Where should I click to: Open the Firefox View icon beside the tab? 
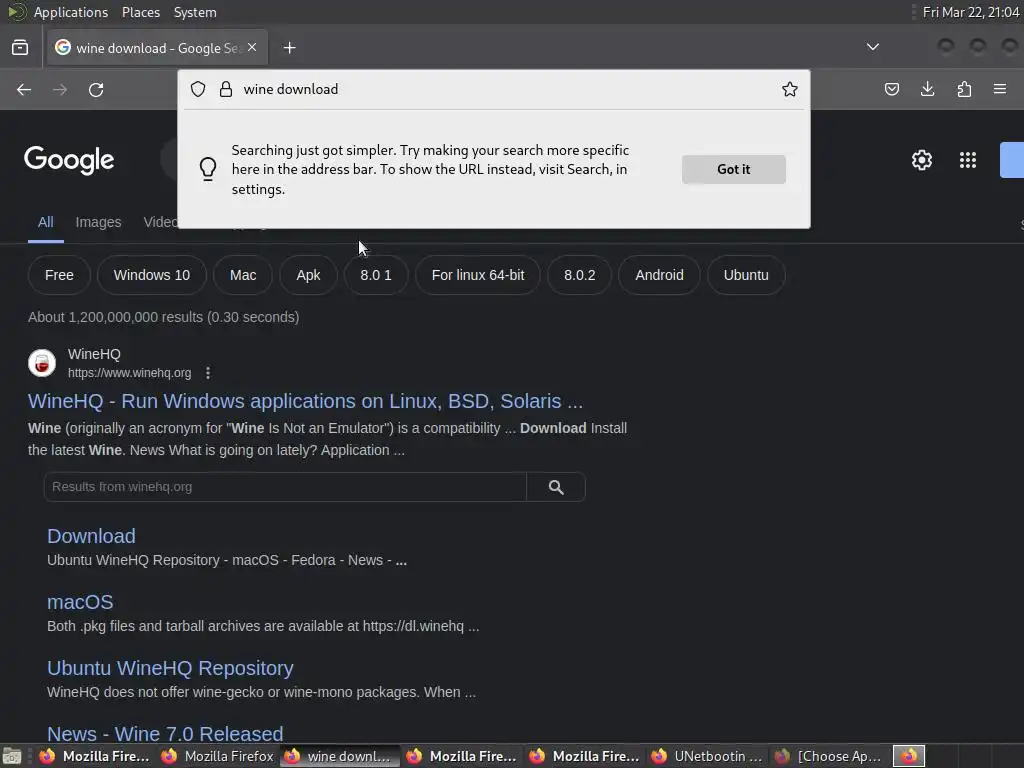20,48
